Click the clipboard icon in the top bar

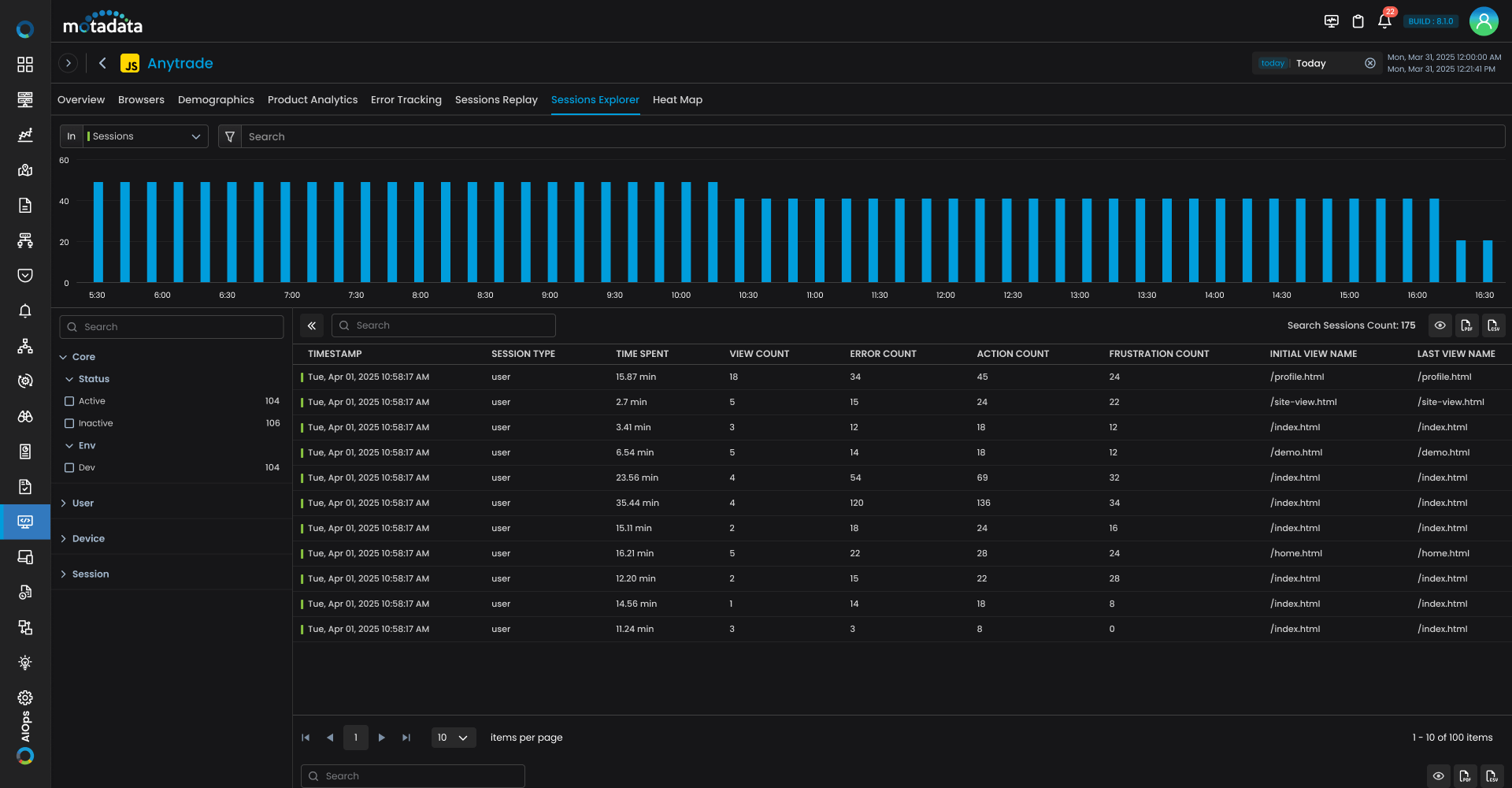coord(1358,21)
